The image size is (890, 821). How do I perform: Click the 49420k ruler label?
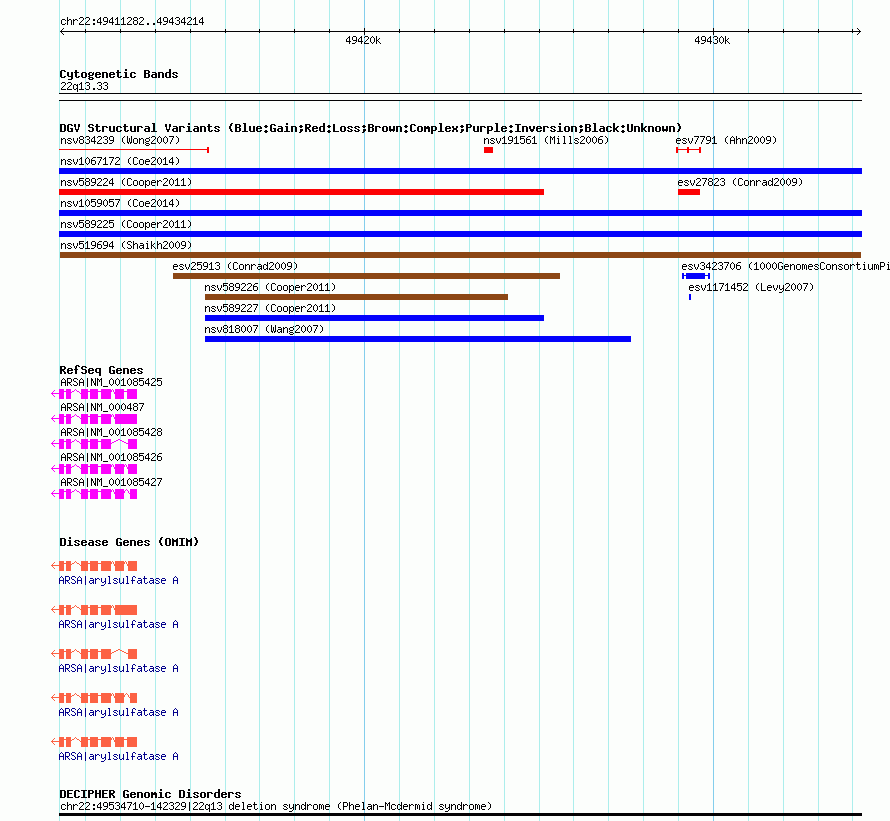click(x=363, y=40)
